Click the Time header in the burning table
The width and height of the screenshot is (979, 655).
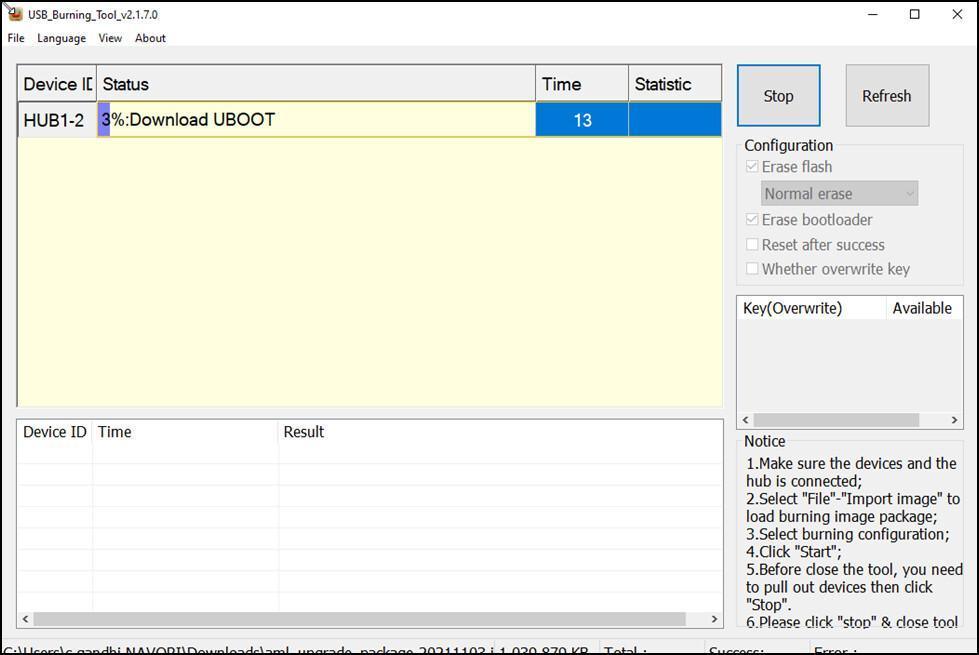click(582, 84)
